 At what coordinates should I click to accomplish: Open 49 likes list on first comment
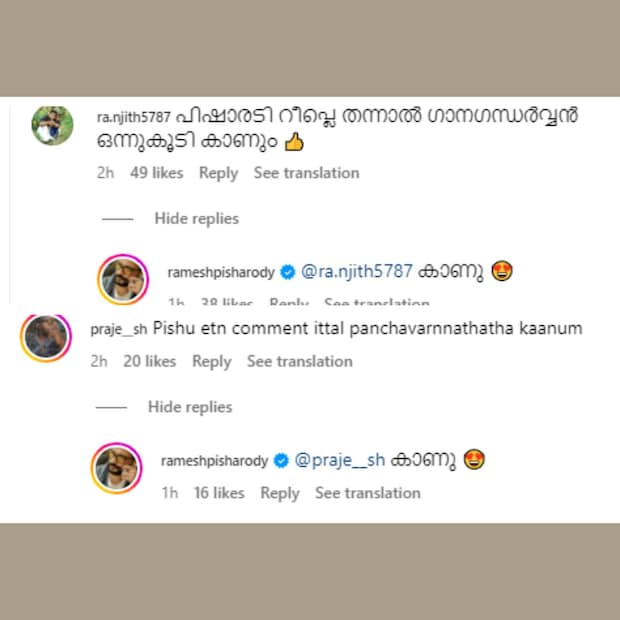click(x=157, y=173)
